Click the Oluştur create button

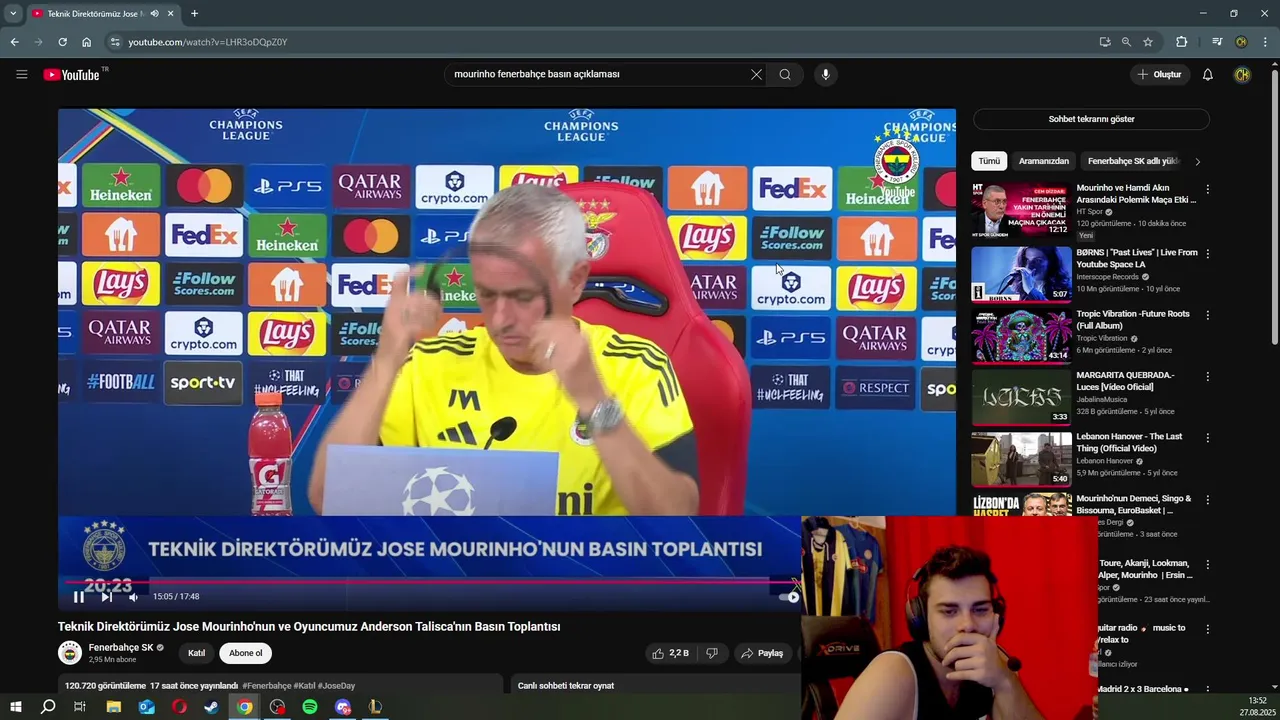[1159, 74]
